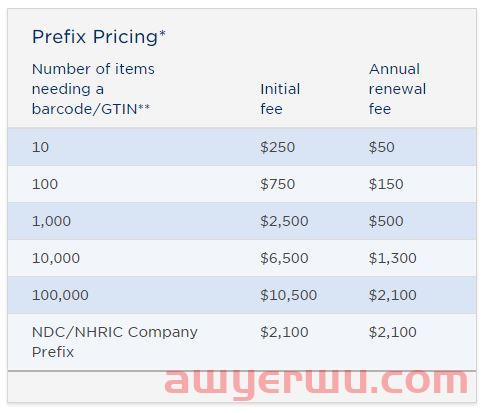
Task: Select the 10,000 items row
Action: pyautogui.click(x=242, y=258)
